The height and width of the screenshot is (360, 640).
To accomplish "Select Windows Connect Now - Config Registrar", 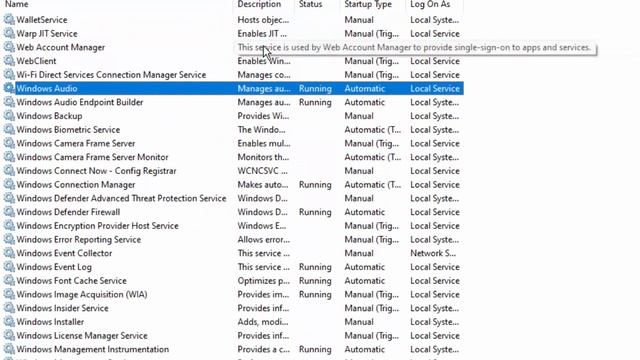I will tap(96, 171).
